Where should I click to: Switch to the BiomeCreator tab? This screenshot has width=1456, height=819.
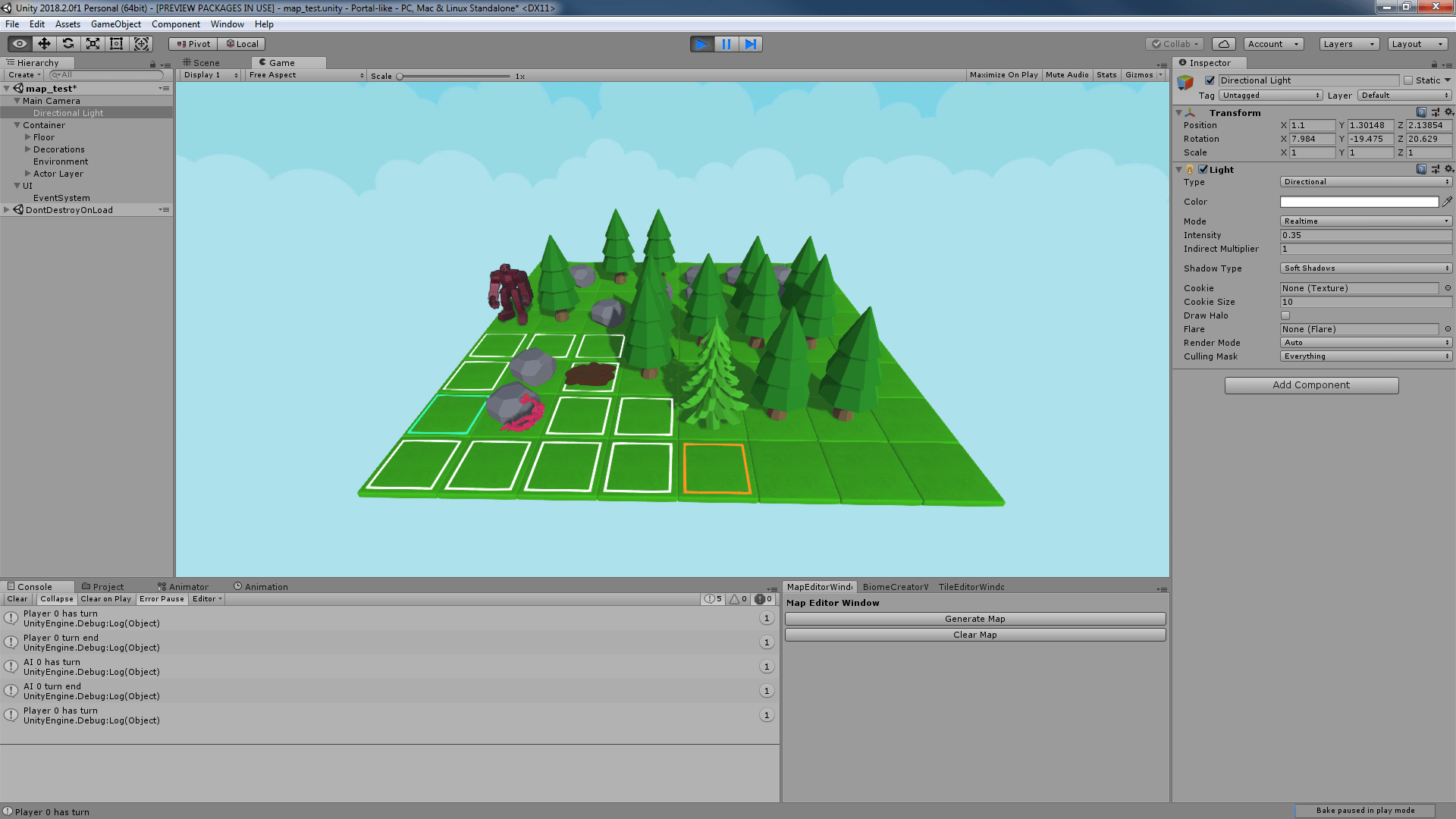(x=896, y=586)
